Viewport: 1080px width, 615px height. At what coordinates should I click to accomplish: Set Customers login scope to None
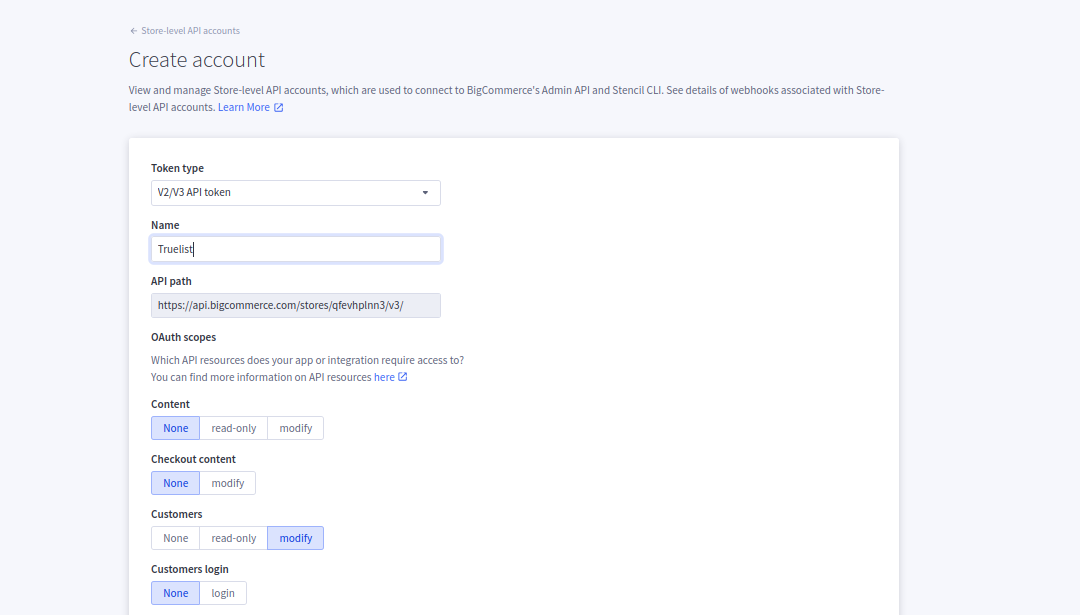(x=176, y=594)
